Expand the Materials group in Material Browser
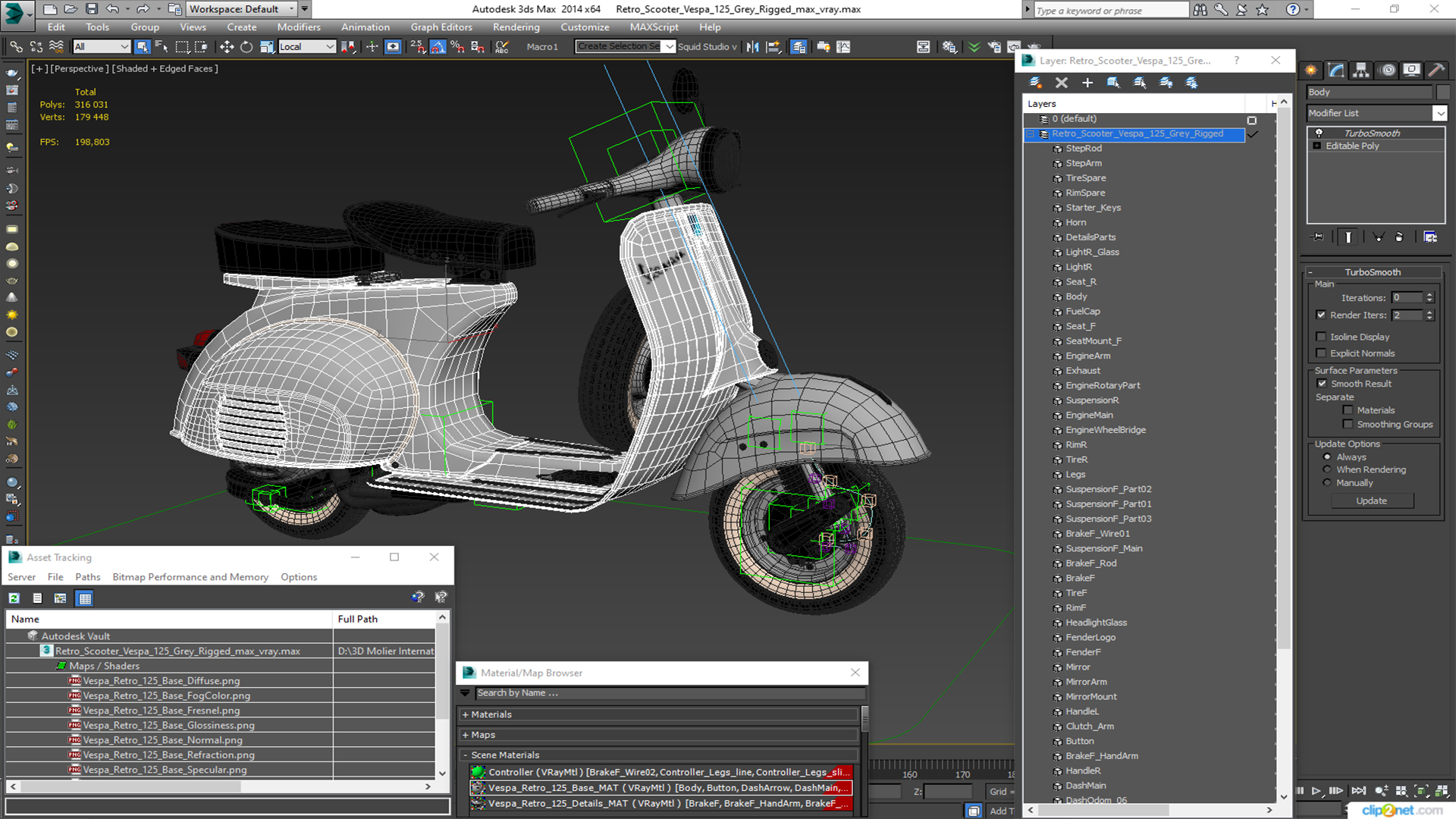The height and width of the screenshot is (819, 1456). coord(466,714)
